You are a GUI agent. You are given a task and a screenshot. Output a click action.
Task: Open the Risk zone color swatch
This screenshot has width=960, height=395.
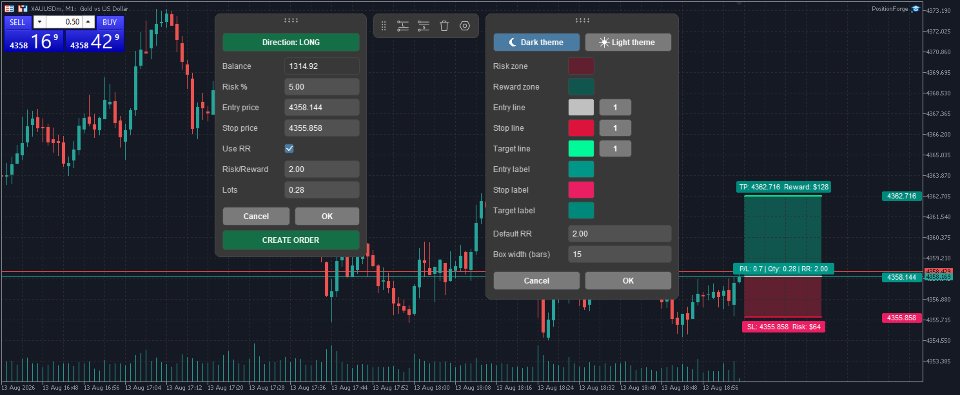pos(581,66)
